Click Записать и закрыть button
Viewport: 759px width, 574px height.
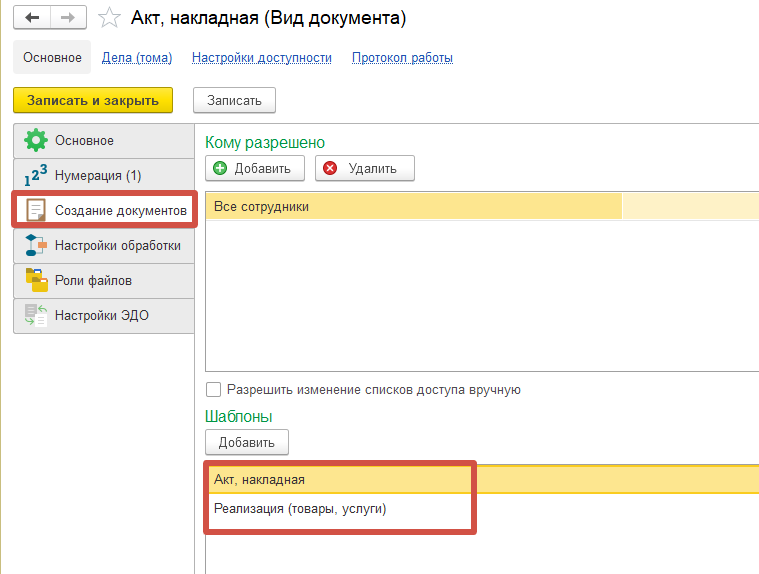tap(93, 100)
